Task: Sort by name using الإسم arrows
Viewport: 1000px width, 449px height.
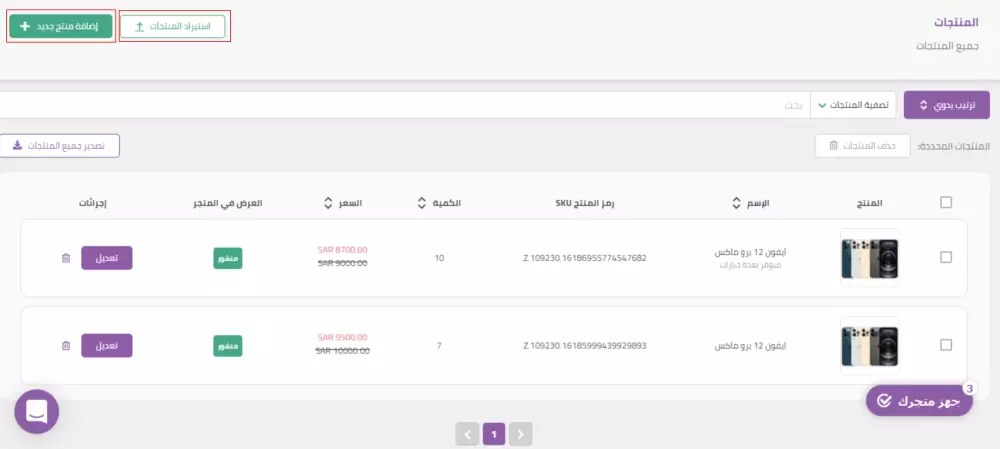Action: [738, 203]
